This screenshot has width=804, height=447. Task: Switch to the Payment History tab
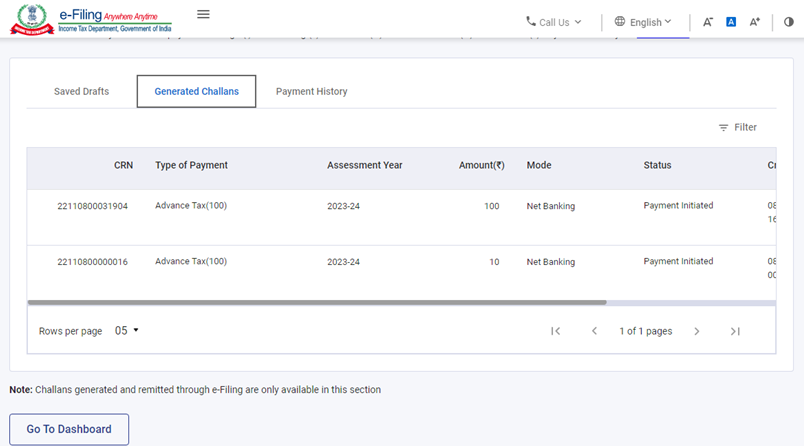tap(311, 91)
